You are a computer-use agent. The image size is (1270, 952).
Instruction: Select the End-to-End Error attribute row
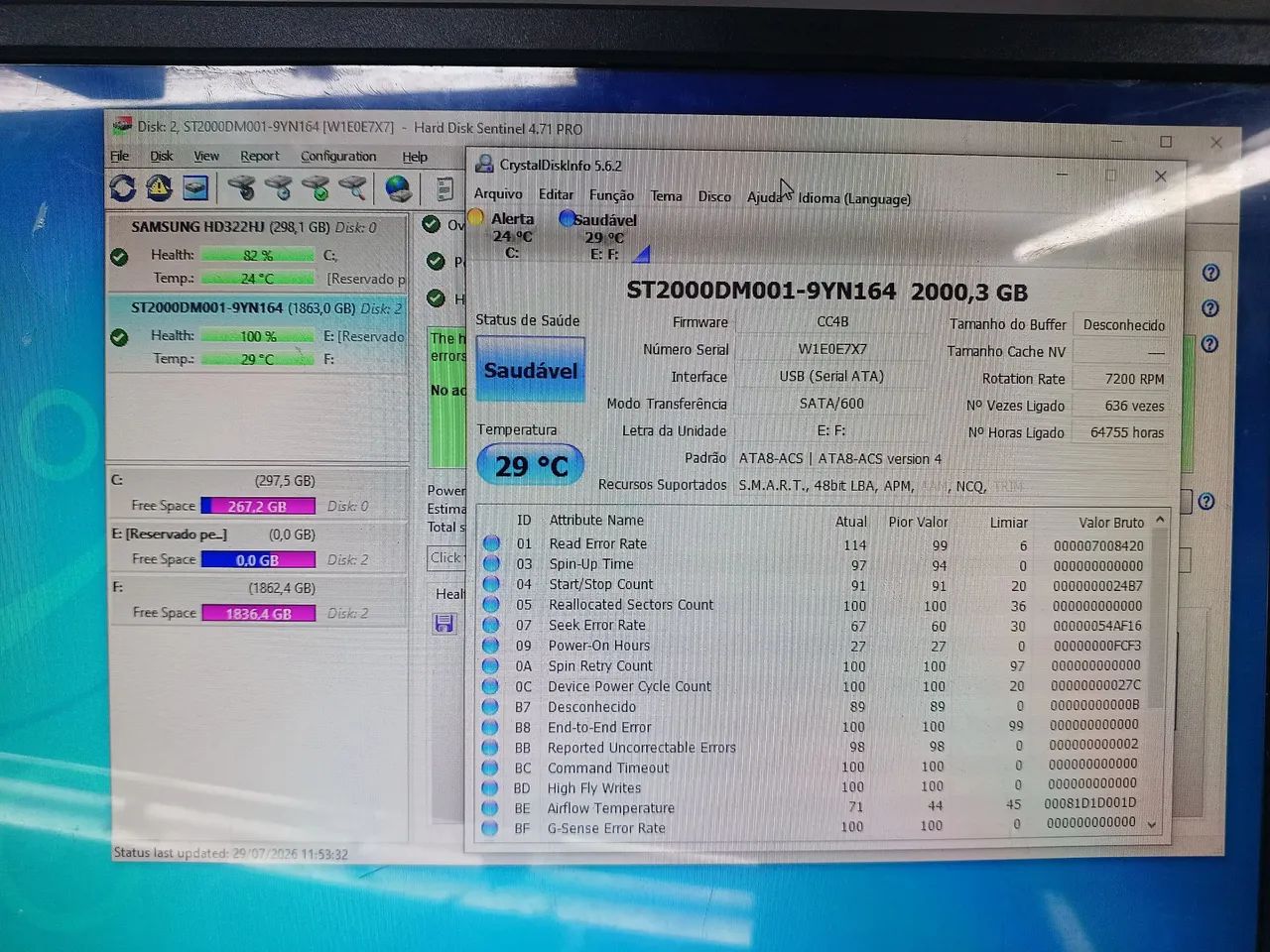814,727
